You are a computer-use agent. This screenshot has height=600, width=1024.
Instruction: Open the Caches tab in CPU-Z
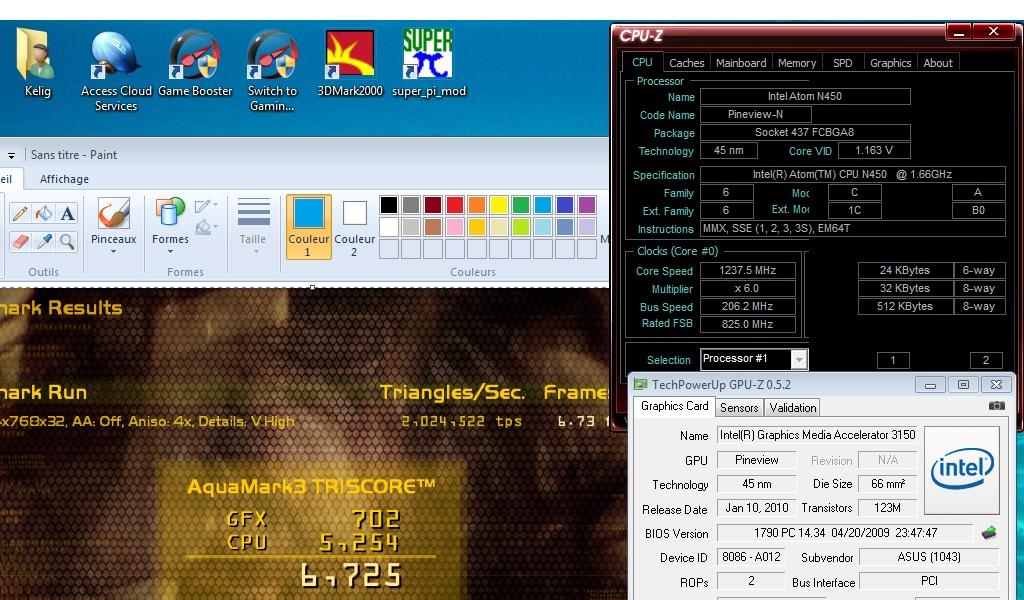click(x=686, y=63)
